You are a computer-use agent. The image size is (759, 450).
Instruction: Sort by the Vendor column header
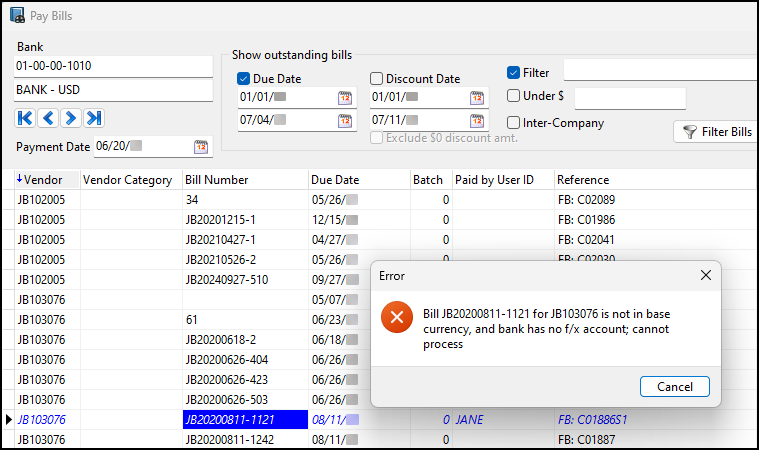(x=47, y=180)
